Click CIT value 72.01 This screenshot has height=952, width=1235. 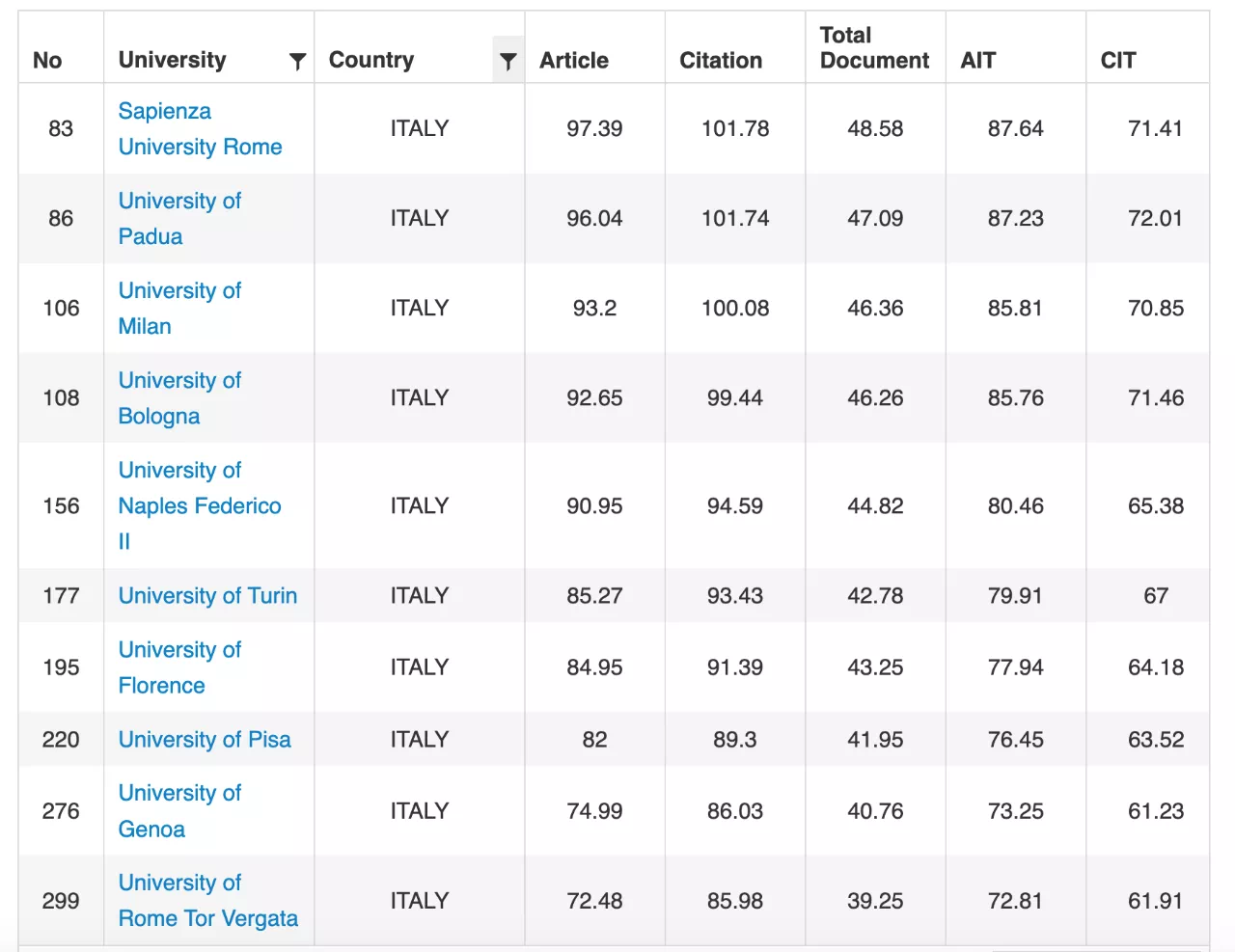click(x=1156, y=218)
